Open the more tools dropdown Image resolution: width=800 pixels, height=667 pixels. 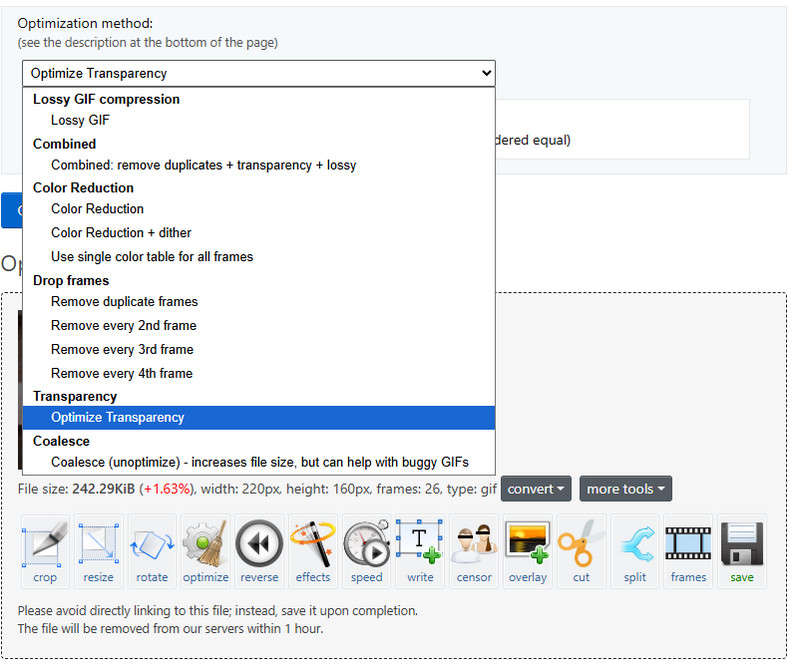(x=625, y=489)
